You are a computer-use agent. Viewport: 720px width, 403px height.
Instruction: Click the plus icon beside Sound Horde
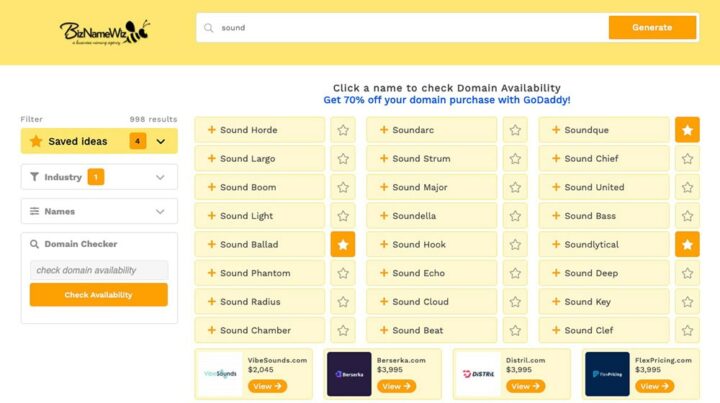click(212, 130)
